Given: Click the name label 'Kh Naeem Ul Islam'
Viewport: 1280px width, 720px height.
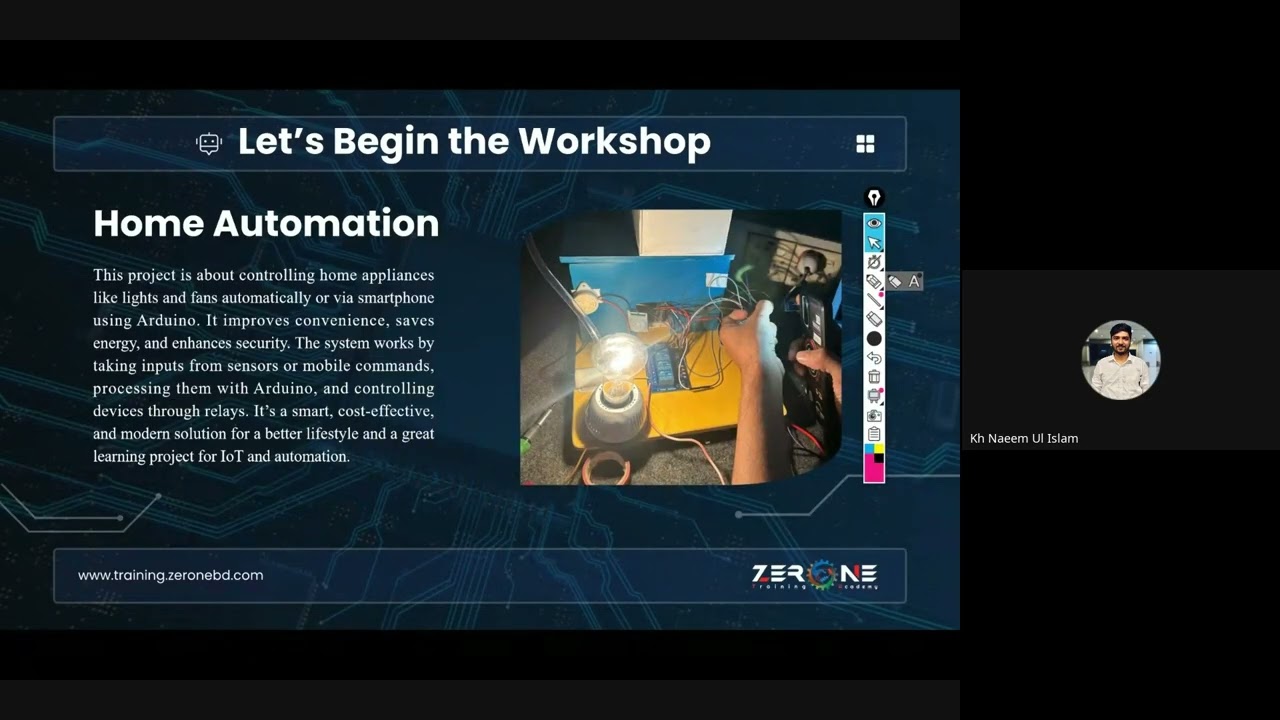Looking at the screenshot, I should coord(1024,438).
